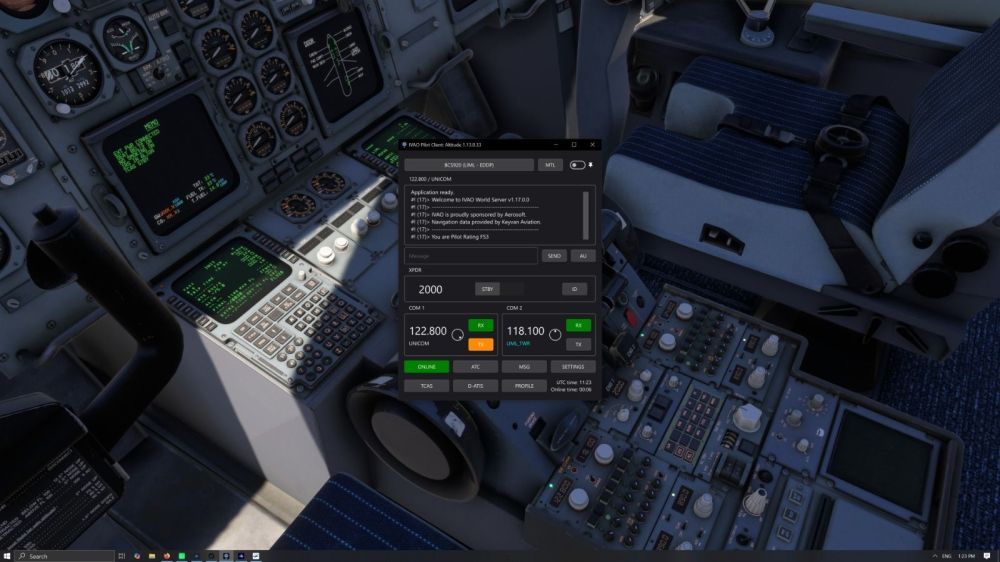The height and width of the screenshot is (562, 1000).
Task: Click the COM 1 volume knob
Action: click(457, 335)
